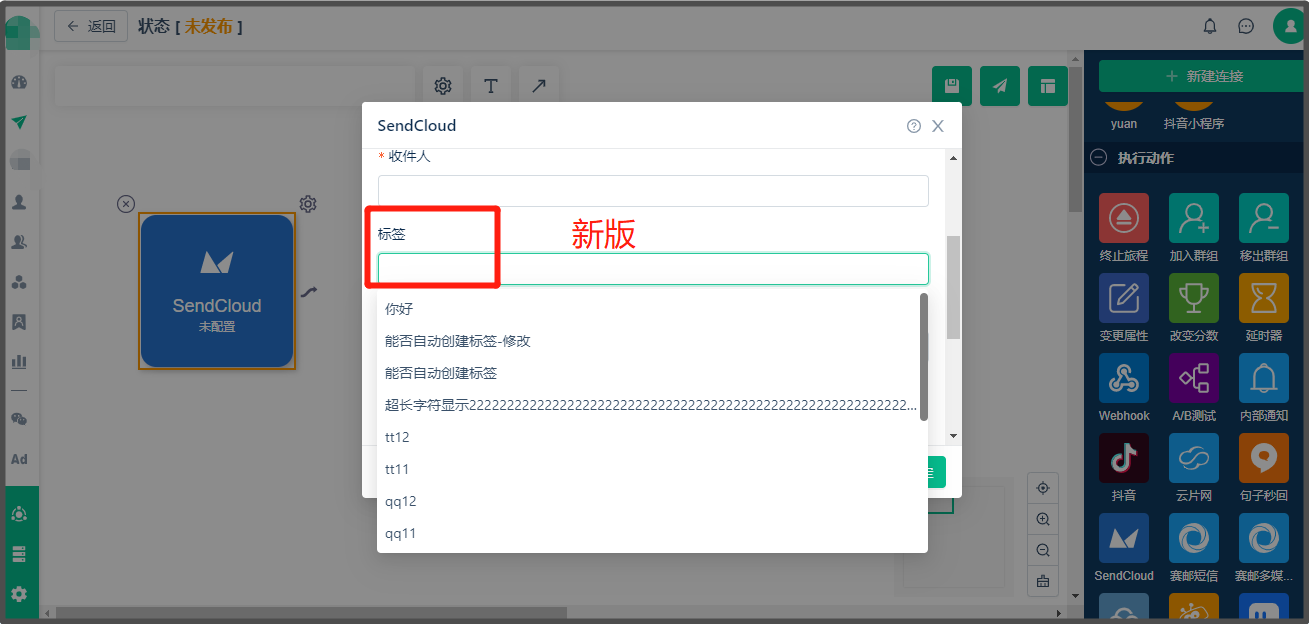Zoom in on the canvas
The width and height of the screenshot is (1309, 624).
(x=1043, y=519)
